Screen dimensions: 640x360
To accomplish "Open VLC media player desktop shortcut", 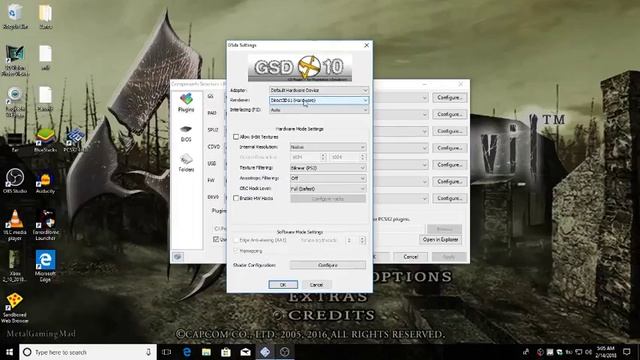I will click(15, 225).
